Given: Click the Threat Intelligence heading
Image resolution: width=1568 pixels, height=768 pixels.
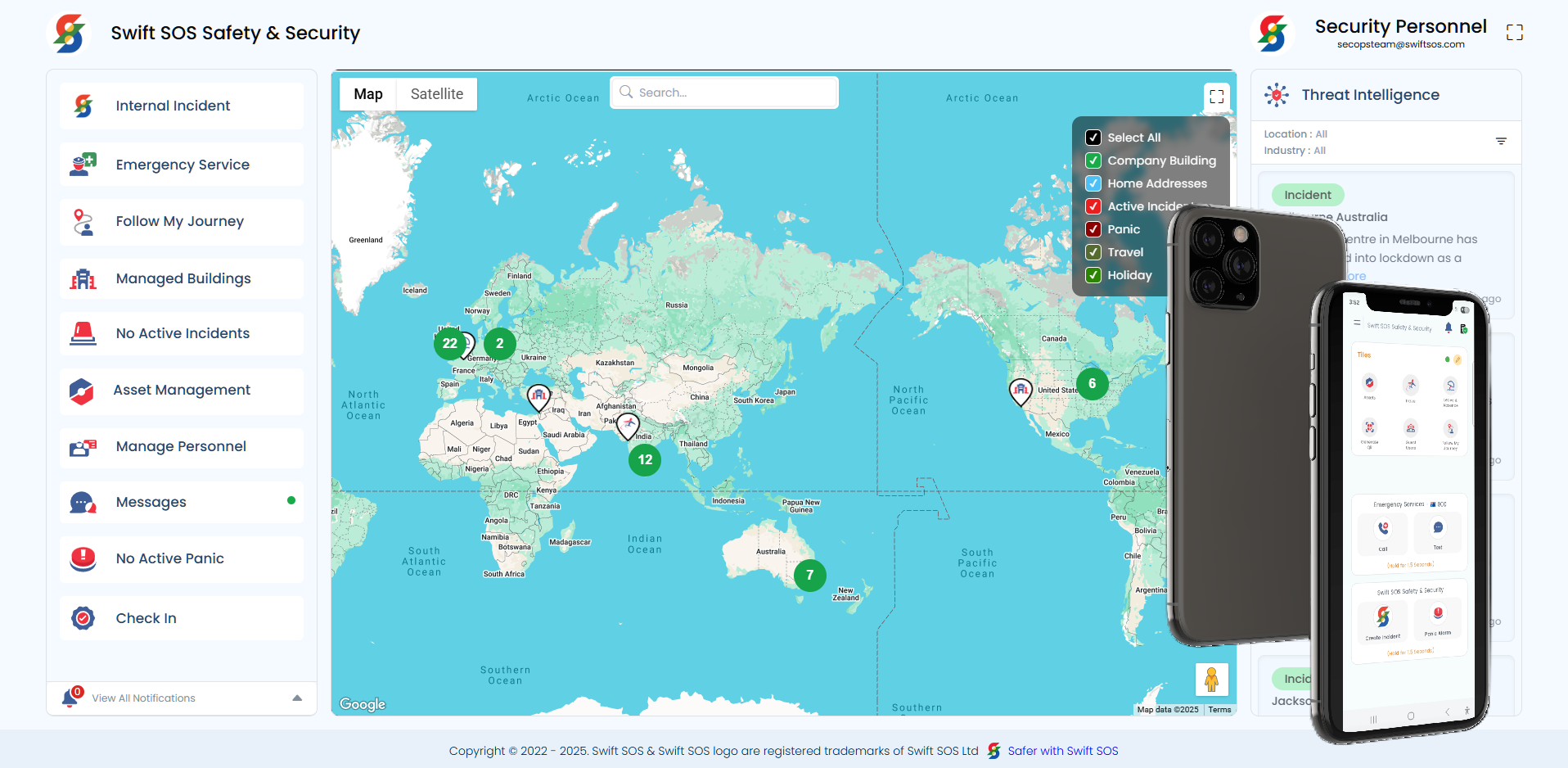Looking at the screenshot, I should (x=1371, y=95).
